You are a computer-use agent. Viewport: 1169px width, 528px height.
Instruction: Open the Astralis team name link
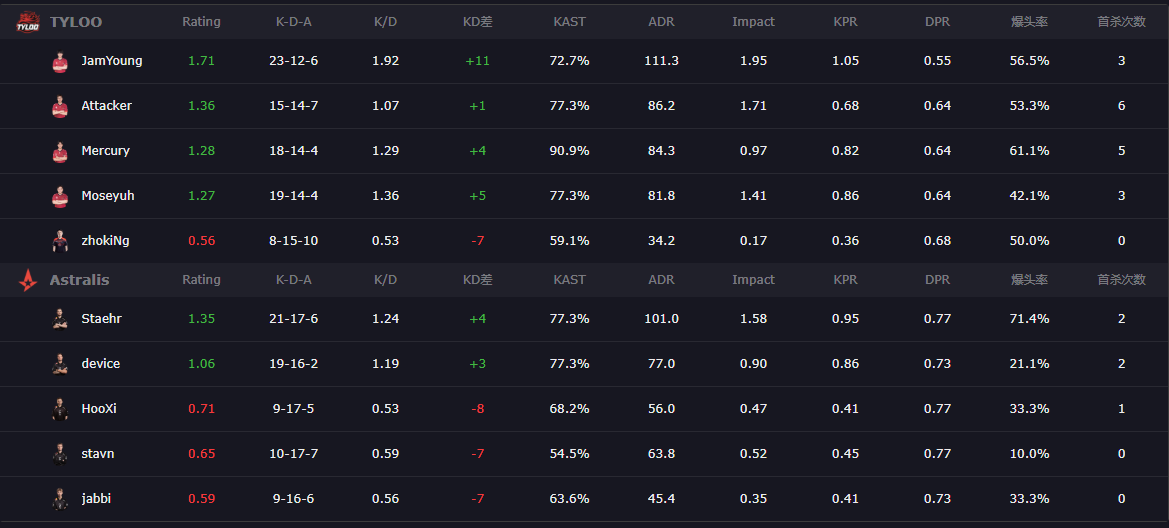point(79,280)
